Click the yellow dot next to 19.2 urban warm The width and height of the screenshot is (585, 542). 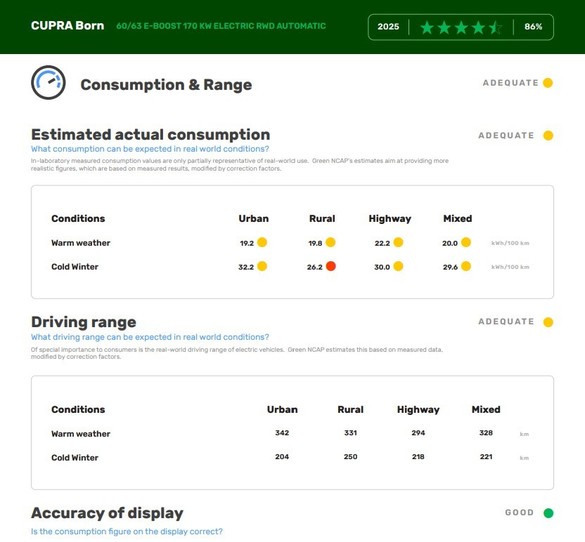[x=262, y=242]
